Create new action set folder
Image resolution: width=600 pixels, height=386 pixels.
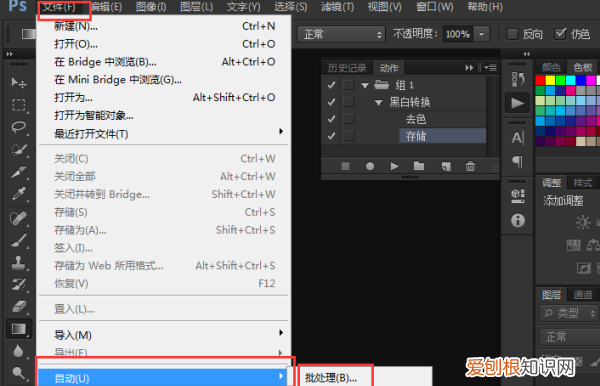419,166
